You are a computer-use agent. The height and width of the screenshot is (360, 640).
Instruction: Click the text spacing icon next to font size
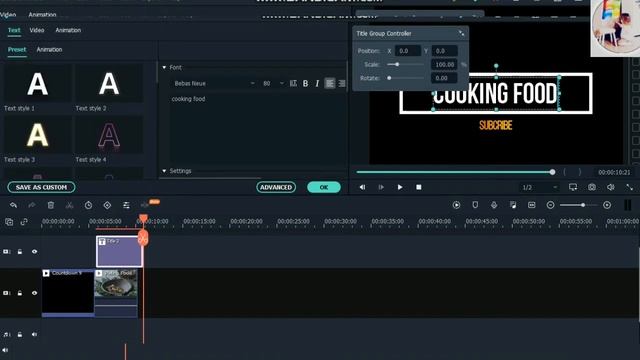tap(293, 83)
